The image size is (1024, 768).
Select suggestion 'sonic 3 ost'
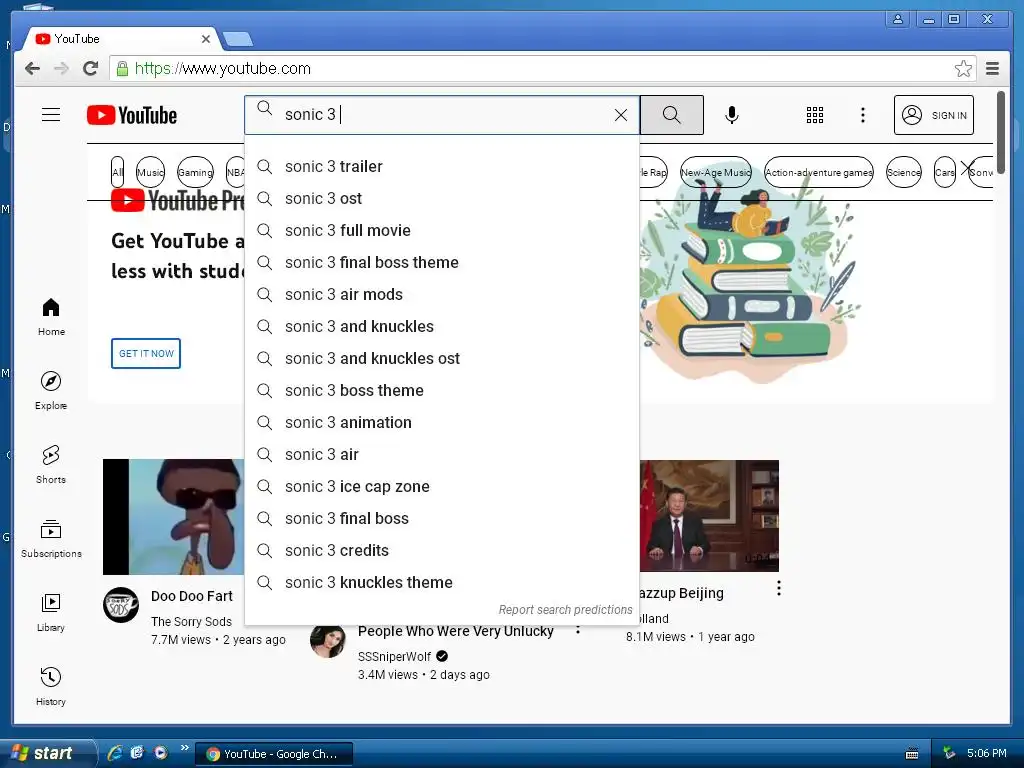point(441,199)
